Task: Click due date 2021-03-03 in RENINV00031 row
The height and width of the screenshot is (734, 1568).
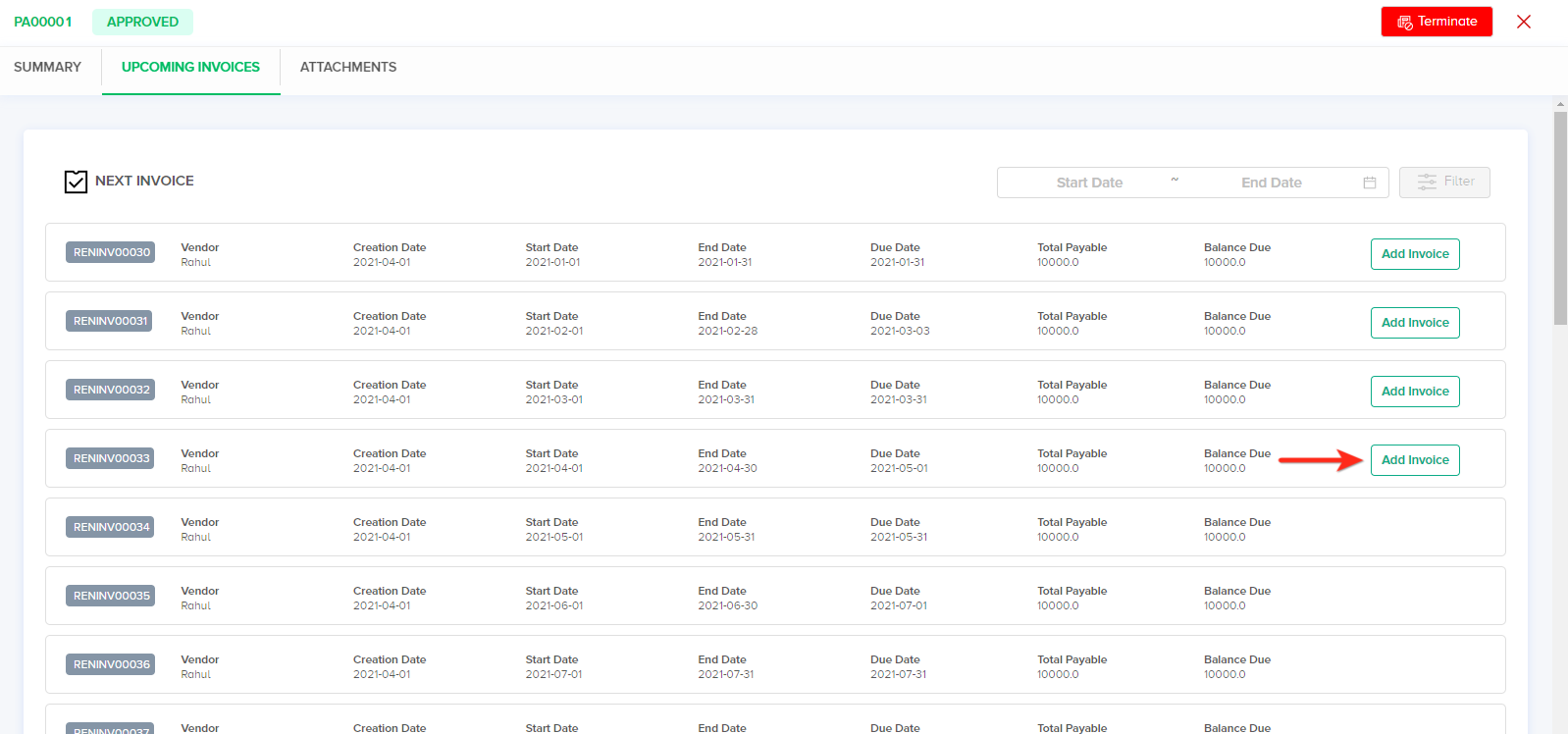Action: [x=900, y=331]
